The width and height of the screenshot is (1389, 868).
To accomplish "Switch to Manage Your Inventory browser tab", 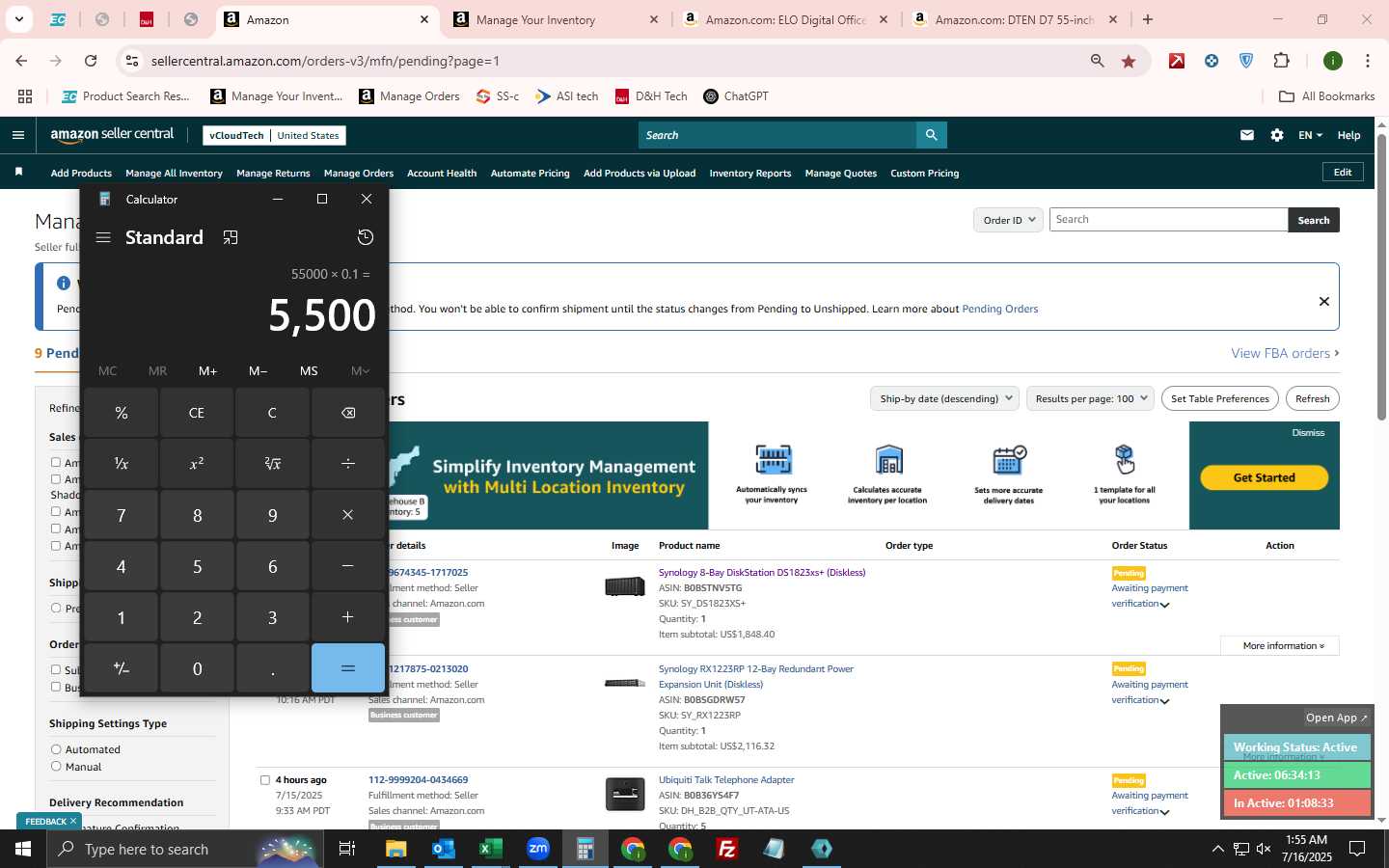I will coord(556,19).
